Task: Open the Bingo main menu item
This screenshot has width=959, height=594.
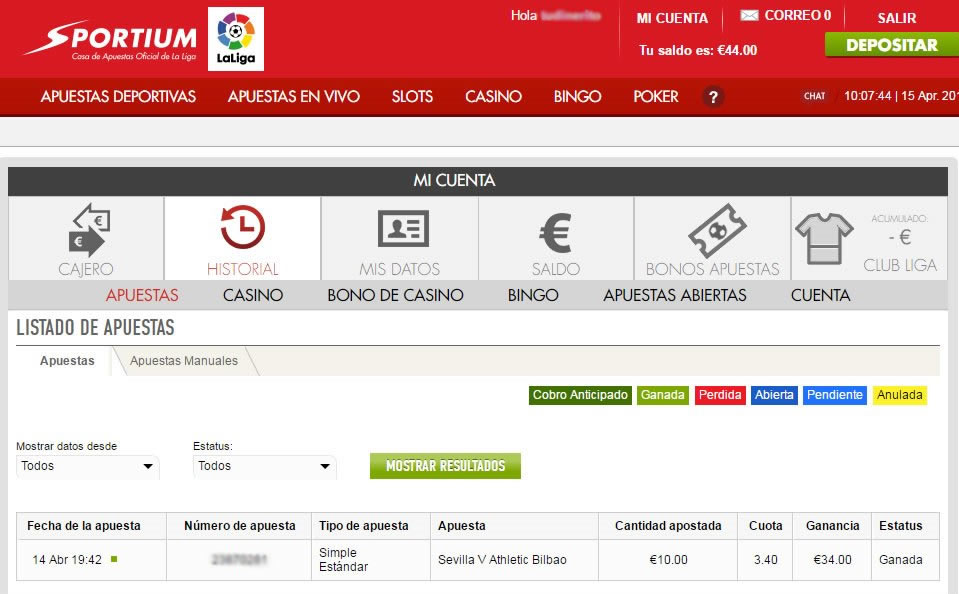Action: (x=577, y=97)
